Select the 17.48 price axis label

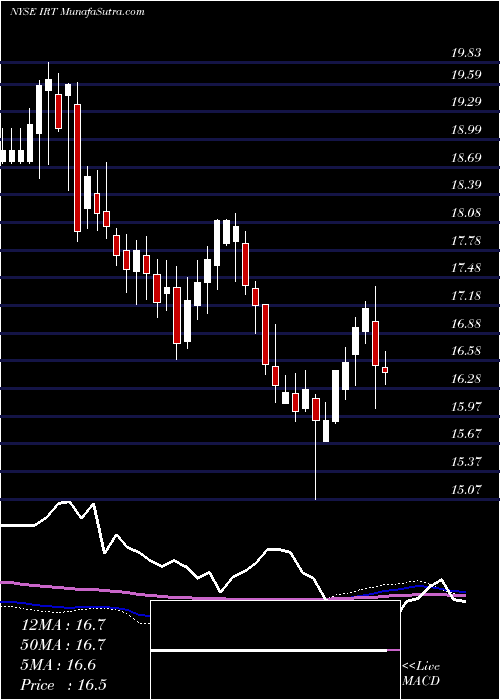click(x=466, y=268)
